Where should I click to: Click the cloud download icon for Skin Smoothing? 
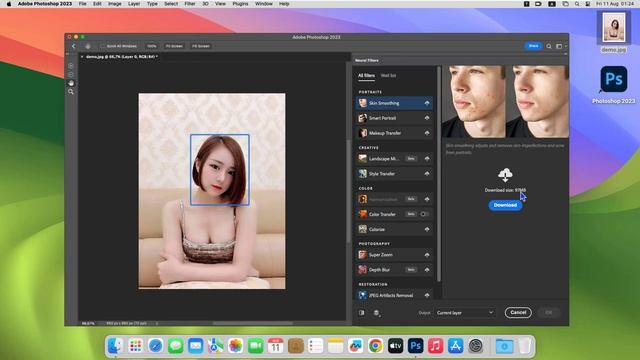click(427, 103)
